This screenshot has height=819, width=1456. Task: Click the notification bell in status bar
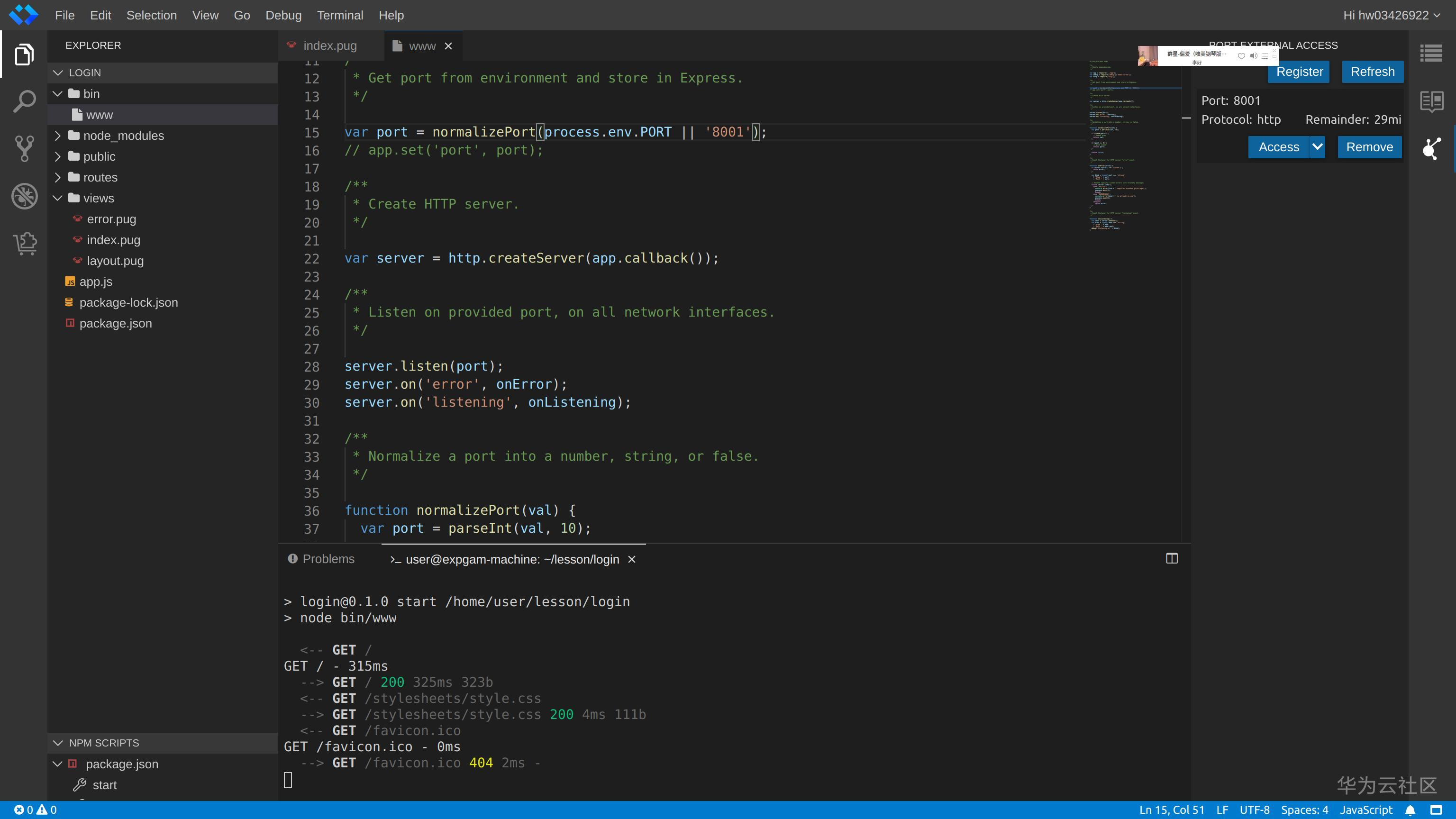point(1410,810)
